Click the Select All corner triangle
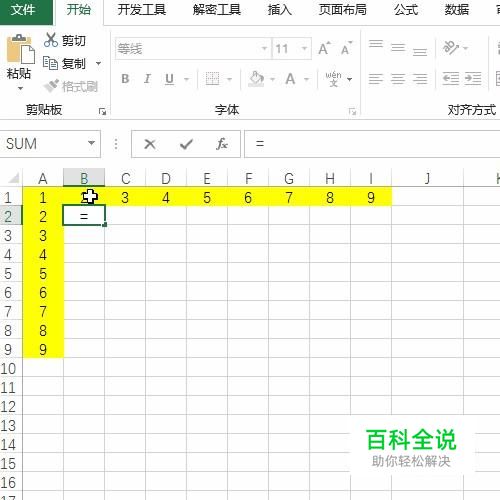The image size is (500, 500). click(13, 178)
